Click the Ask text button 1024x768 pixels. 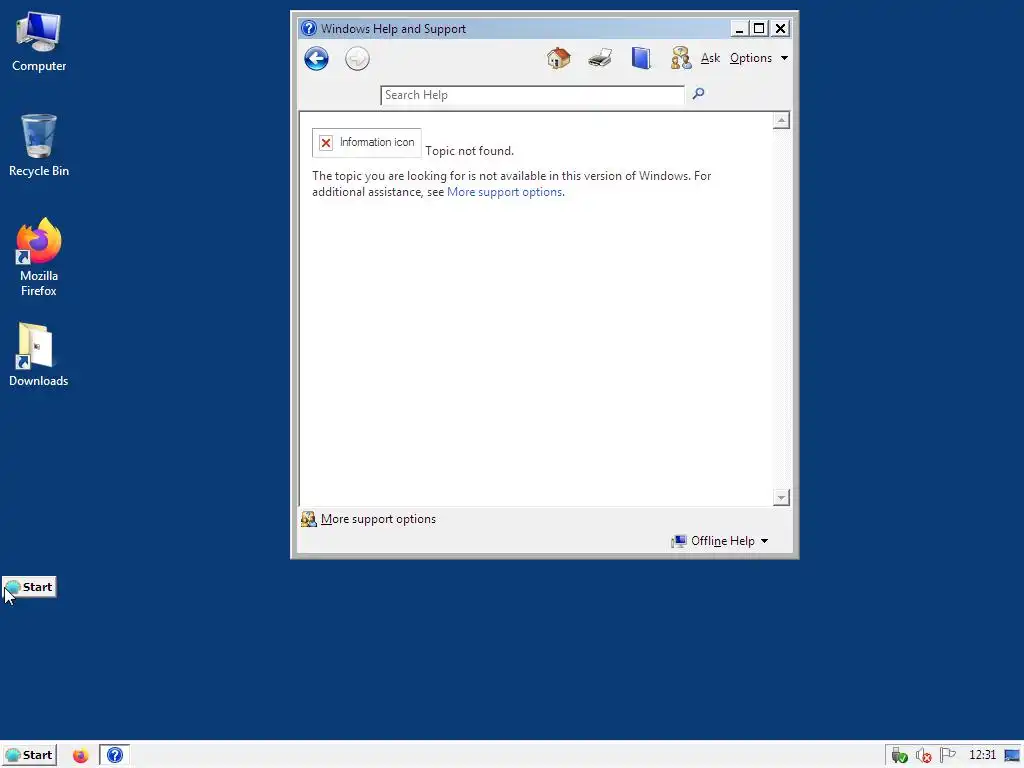point(710,58)
